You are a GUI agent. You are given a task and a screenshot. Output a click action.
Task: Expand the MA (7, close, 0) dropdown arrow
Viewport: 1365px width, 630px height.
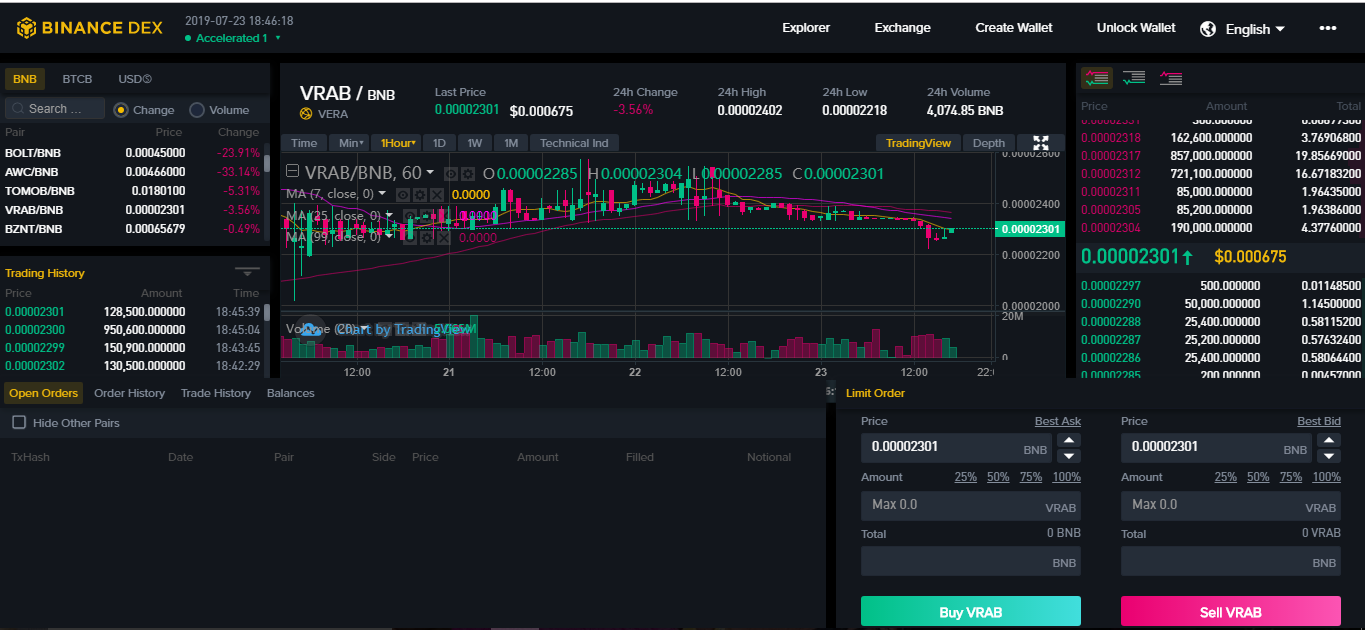383,194
